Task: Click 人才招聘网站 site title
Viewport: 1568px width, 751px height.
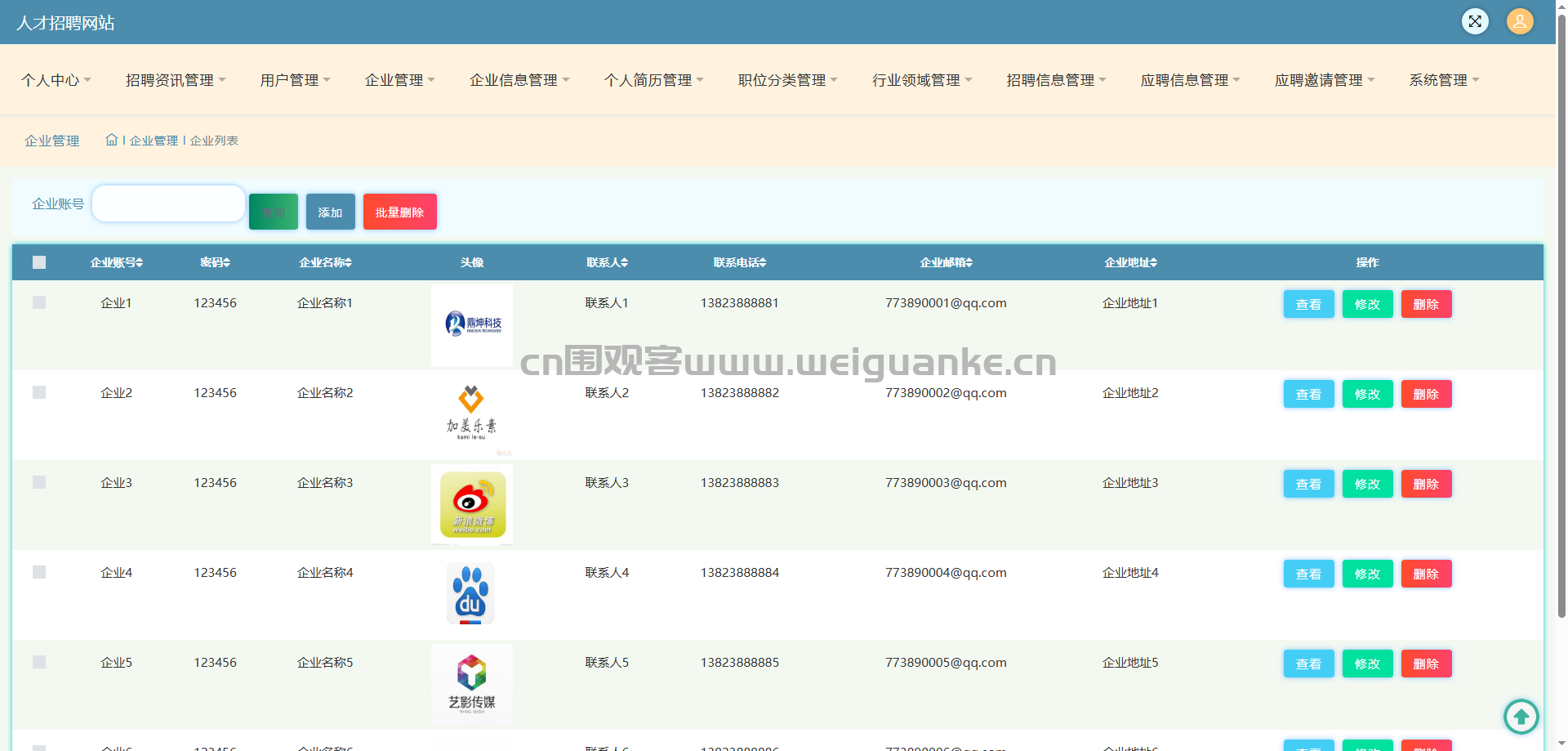Action: pos(65,23)
